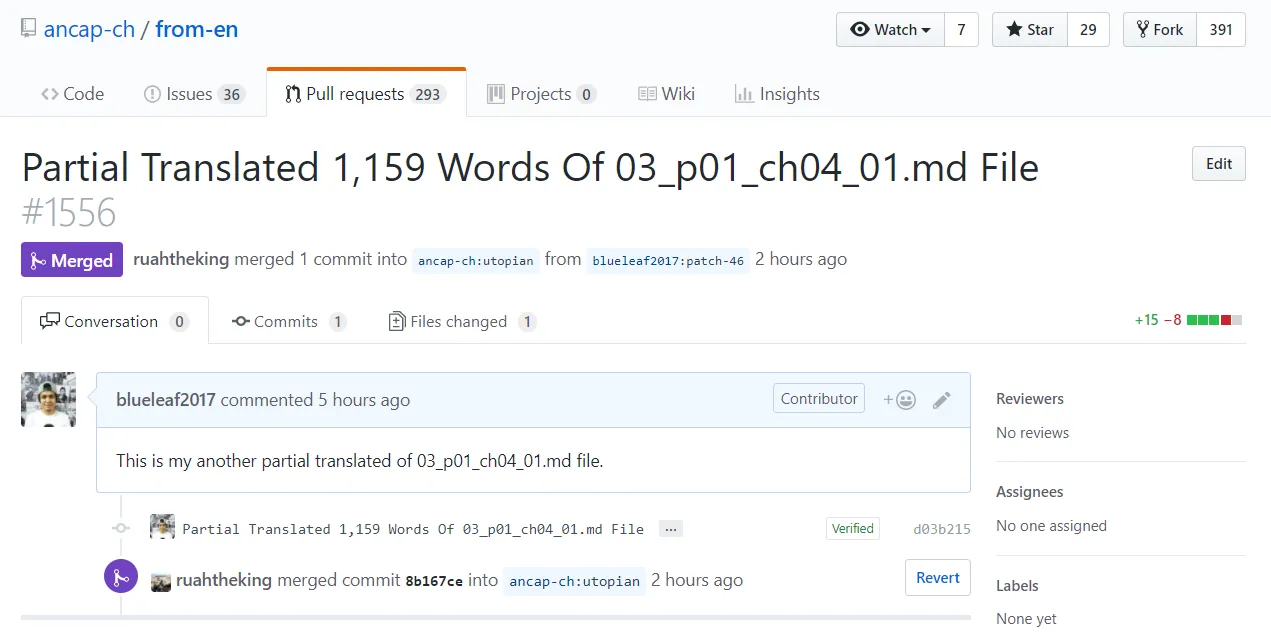Screen dimensions: 1271x632
Task: Open ruahtheking profile in merge event
Action: [224, 580]
